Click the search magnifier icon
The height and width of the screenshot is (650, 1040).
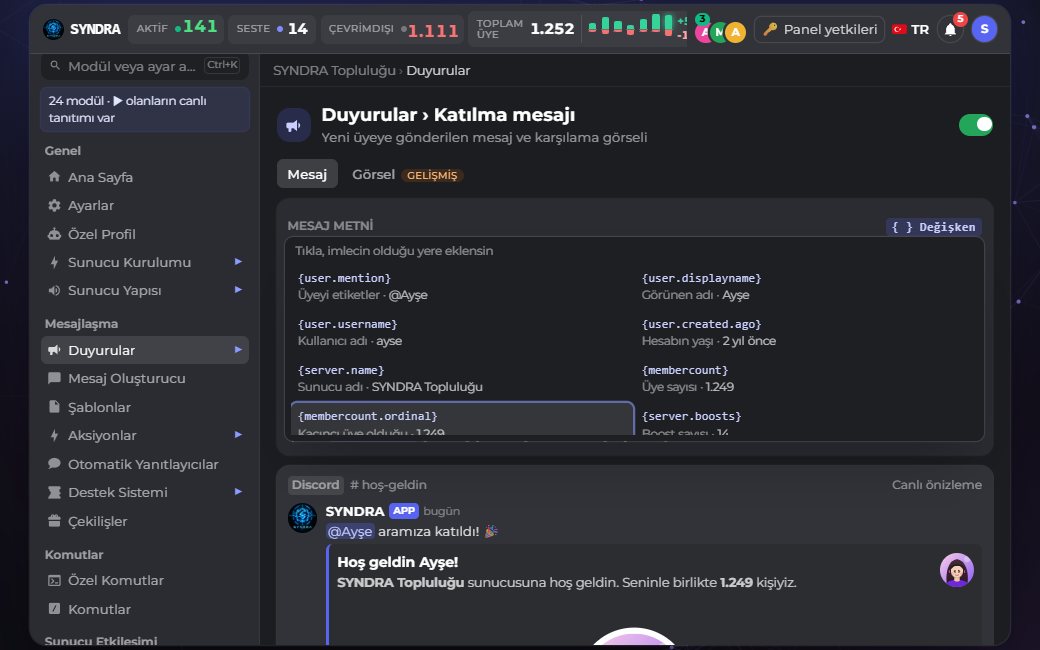click(x=55, y=66)
